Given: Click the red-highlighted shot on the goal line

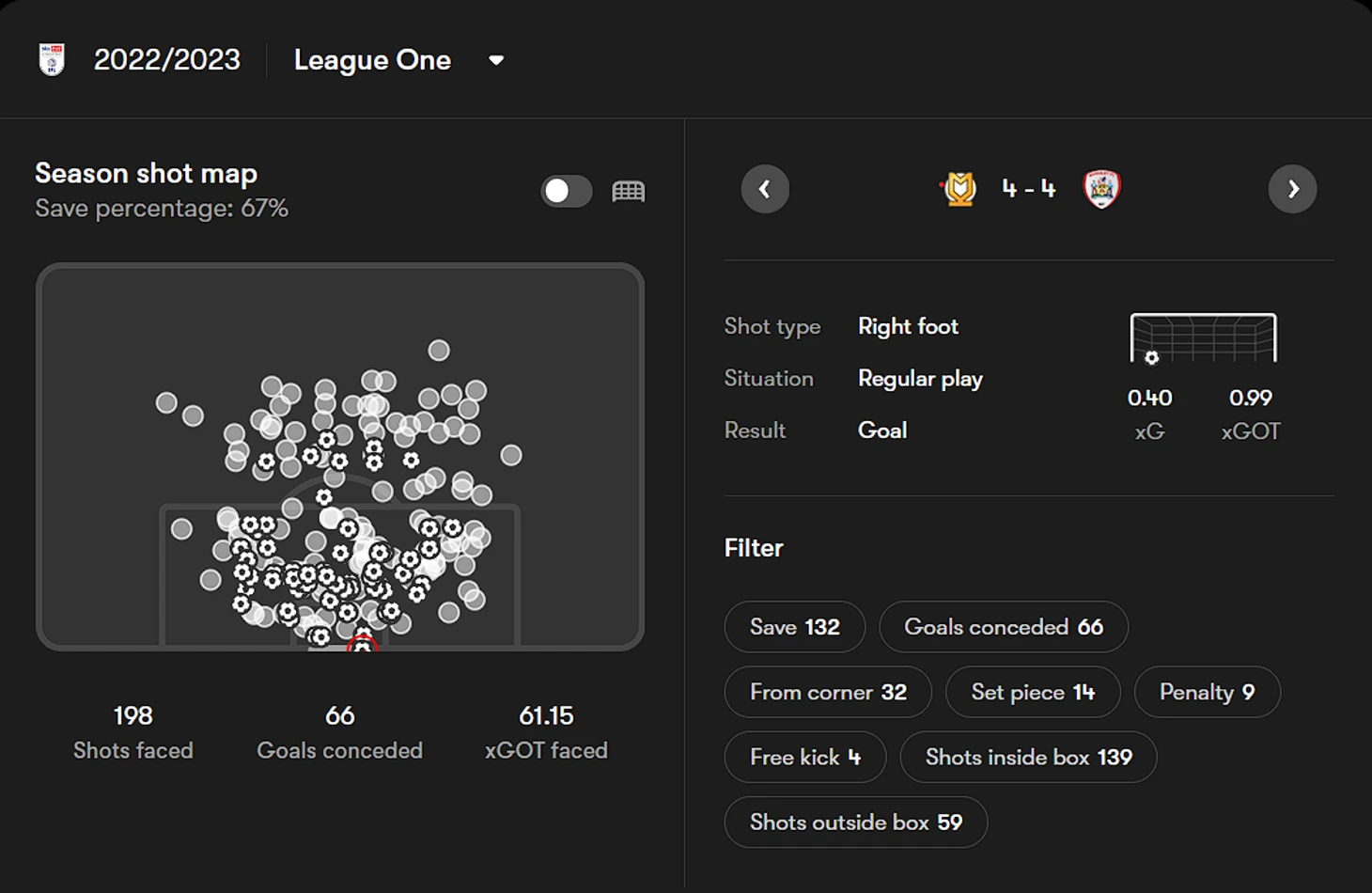Looking at the screenshot, I should click(362, 646).
